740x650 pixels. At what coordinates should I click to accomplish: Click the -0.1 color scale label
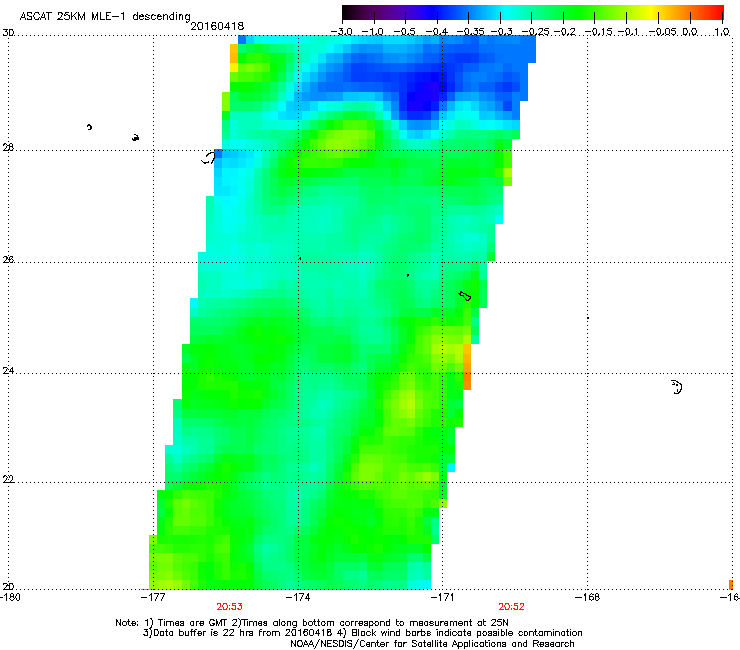pyautogui.click(x=628, y=32)
